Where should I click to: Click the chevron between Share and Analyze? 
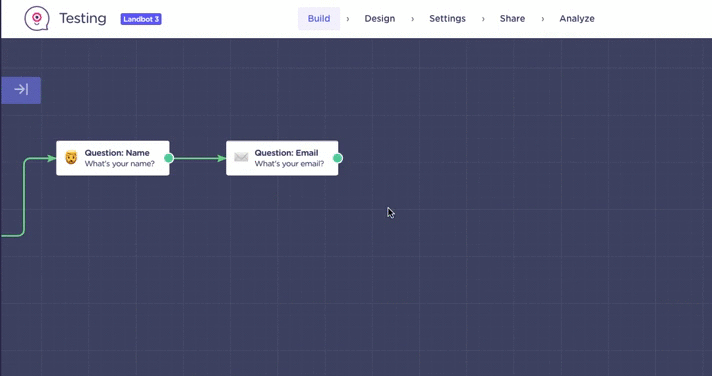point(543,19)
